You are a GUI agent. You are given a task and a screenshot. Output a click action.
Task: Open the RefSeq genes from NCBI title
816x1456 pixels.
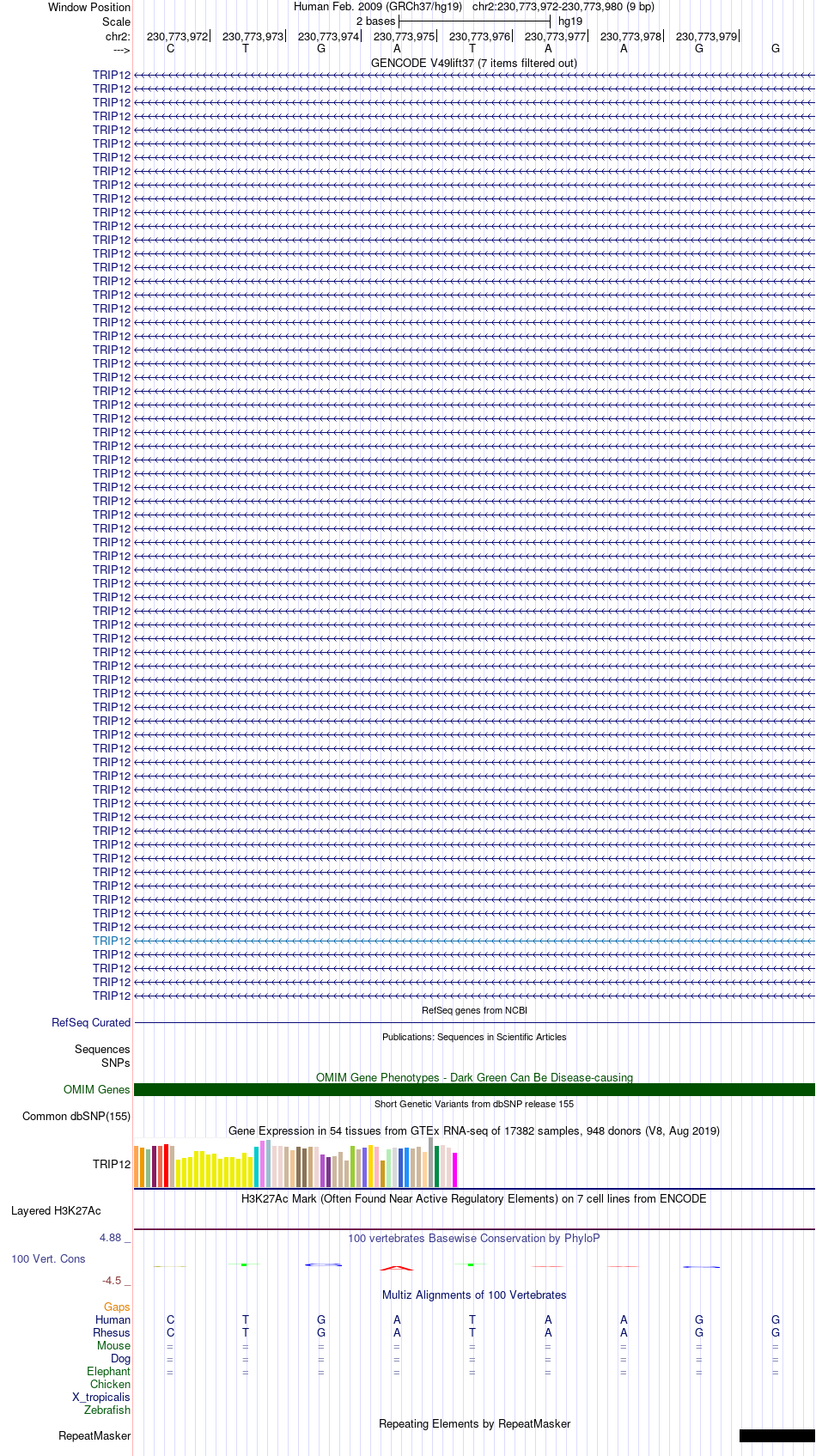coord(474,1010)
